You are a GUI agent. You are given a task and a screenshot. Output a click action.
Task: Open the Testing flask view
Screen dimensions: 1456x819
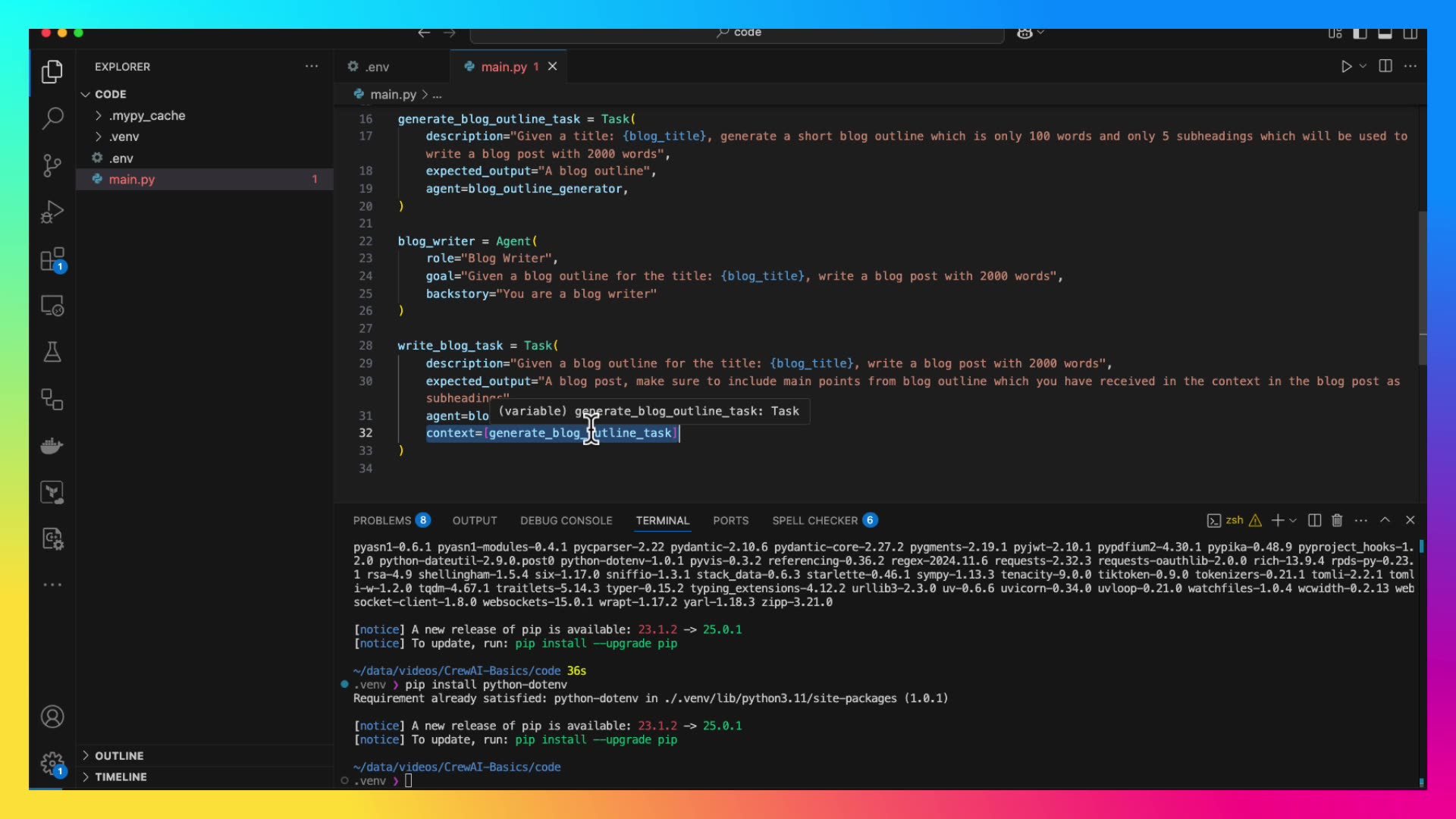tap(52, 353)
